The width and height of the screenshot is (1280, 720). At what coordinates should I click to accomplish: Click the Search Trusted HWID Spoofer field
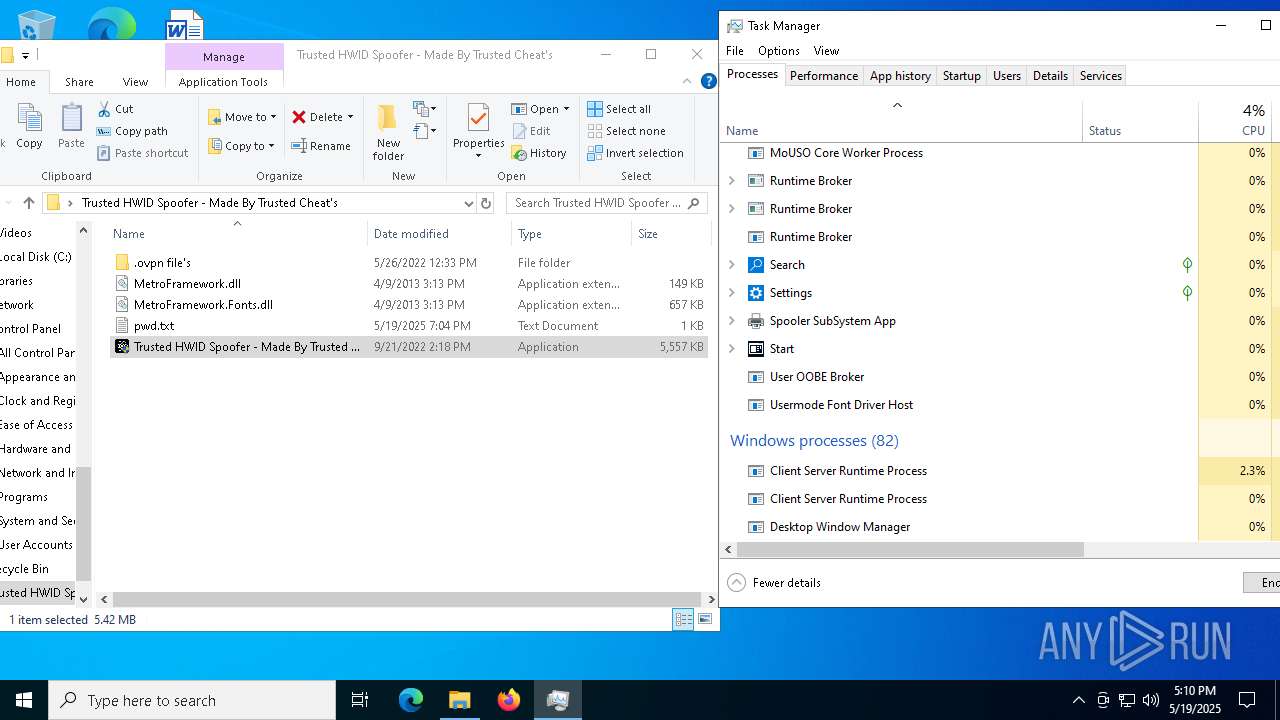(607, 203)
